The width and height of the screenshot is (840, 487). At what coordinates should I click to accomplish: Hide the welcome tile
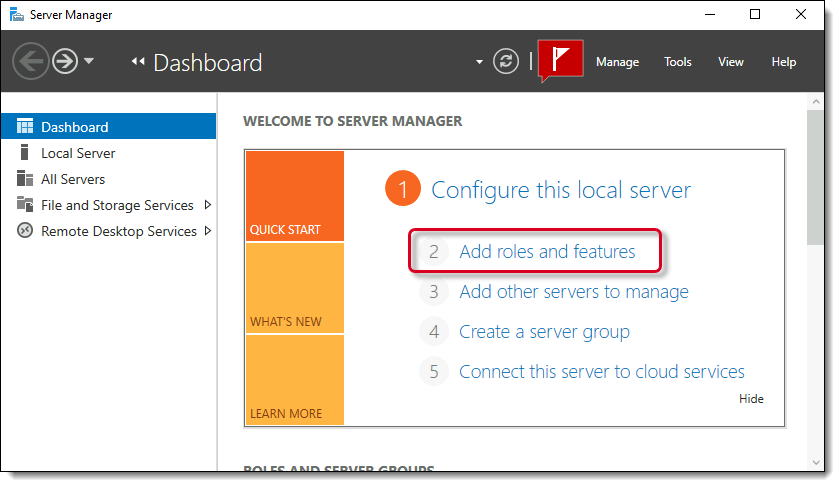[751, 399]
